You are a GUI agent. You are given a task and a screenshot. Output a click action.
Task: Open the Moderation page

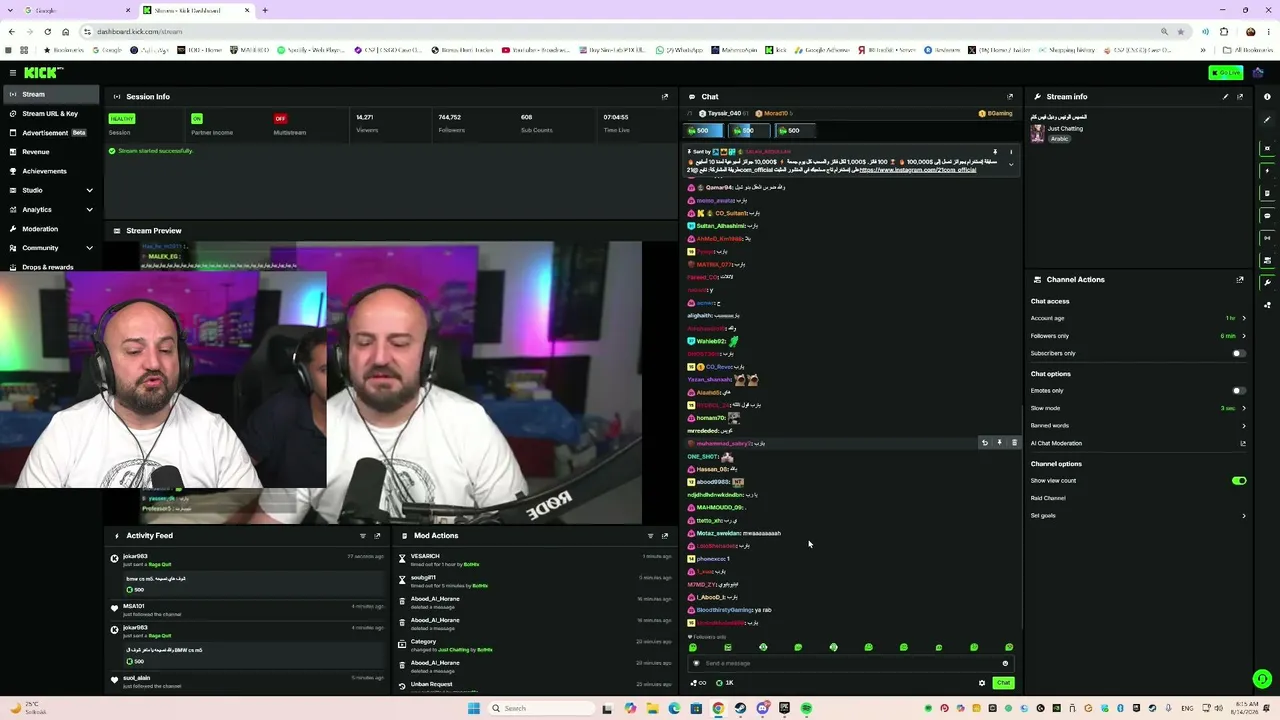coord(52,229)
